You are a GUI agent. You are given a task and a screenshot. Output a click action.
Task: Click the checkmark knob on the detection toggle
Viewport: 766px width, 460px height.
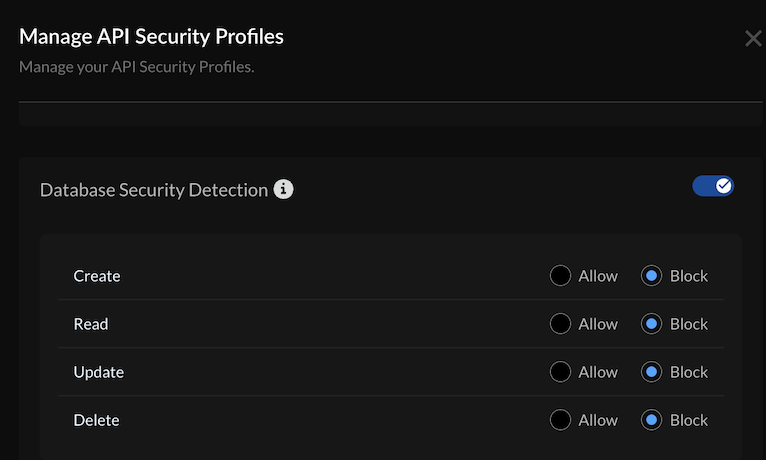point(724,186)
